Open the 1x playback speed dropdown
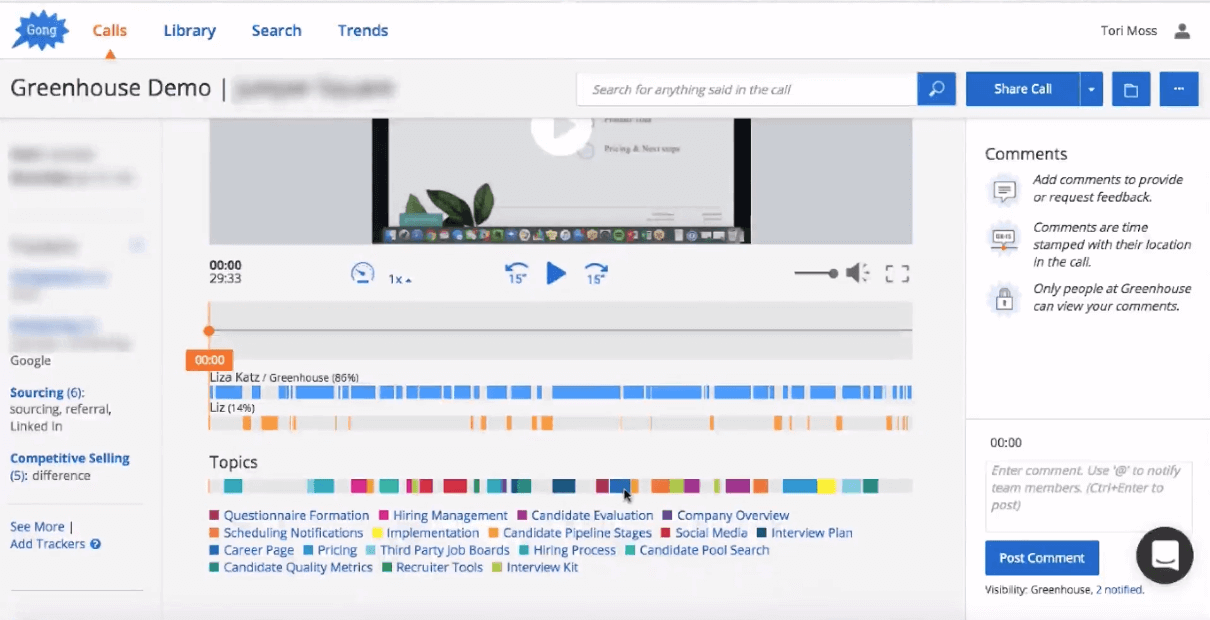Screen dimensions: 1210x620 (x=400, y=279)
